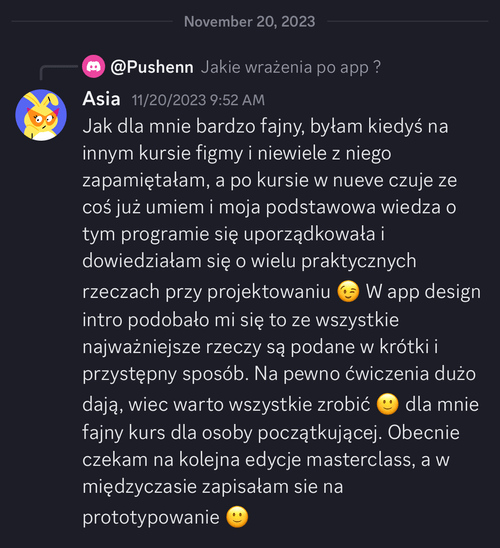Click the smiling emoji after 'zrobić'
This screenshot has width=500, height=548.
point(387,404)
